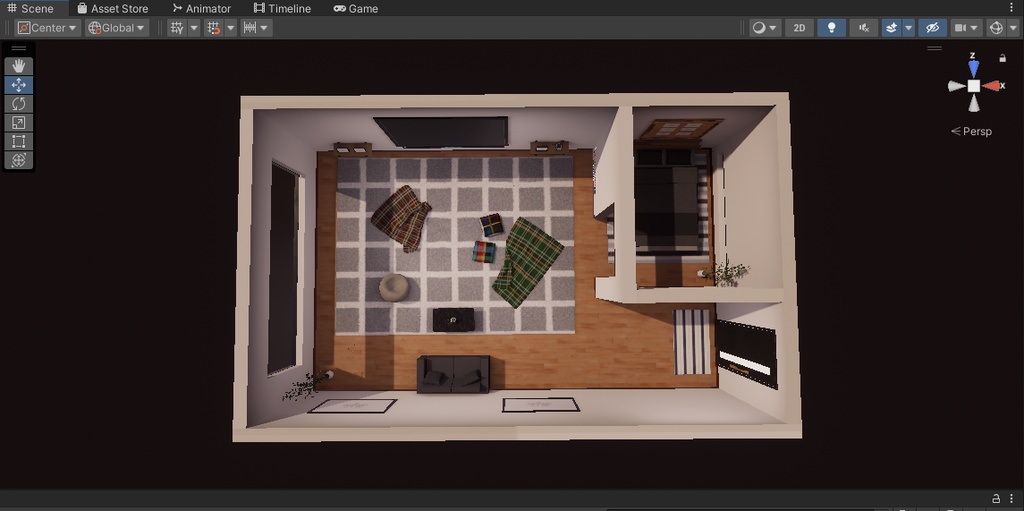The width and height of the screenshot is (1024, 511).
Task: Switch to the Game tab
Action: pyautogui.click(x=356, y=8)
